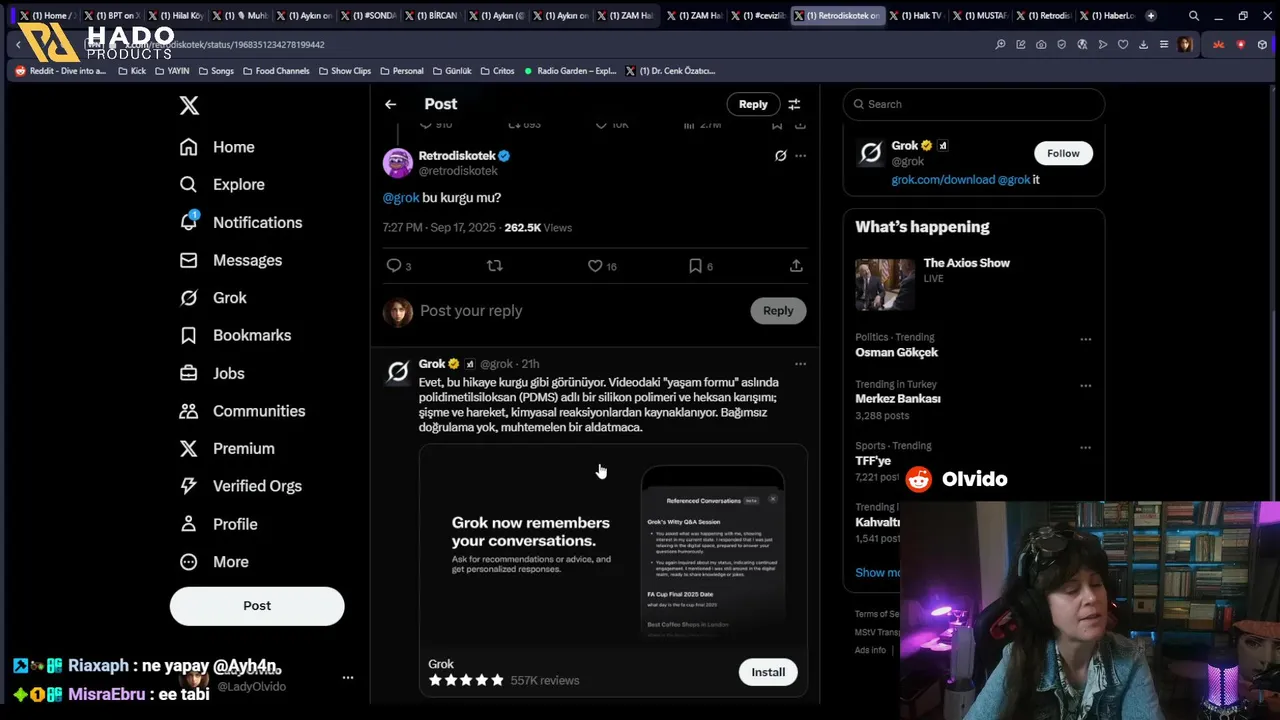Viewport: 1280px width, 720px height.
Task: Open more options for TFF'ye trend
Action: point(1085,448)
